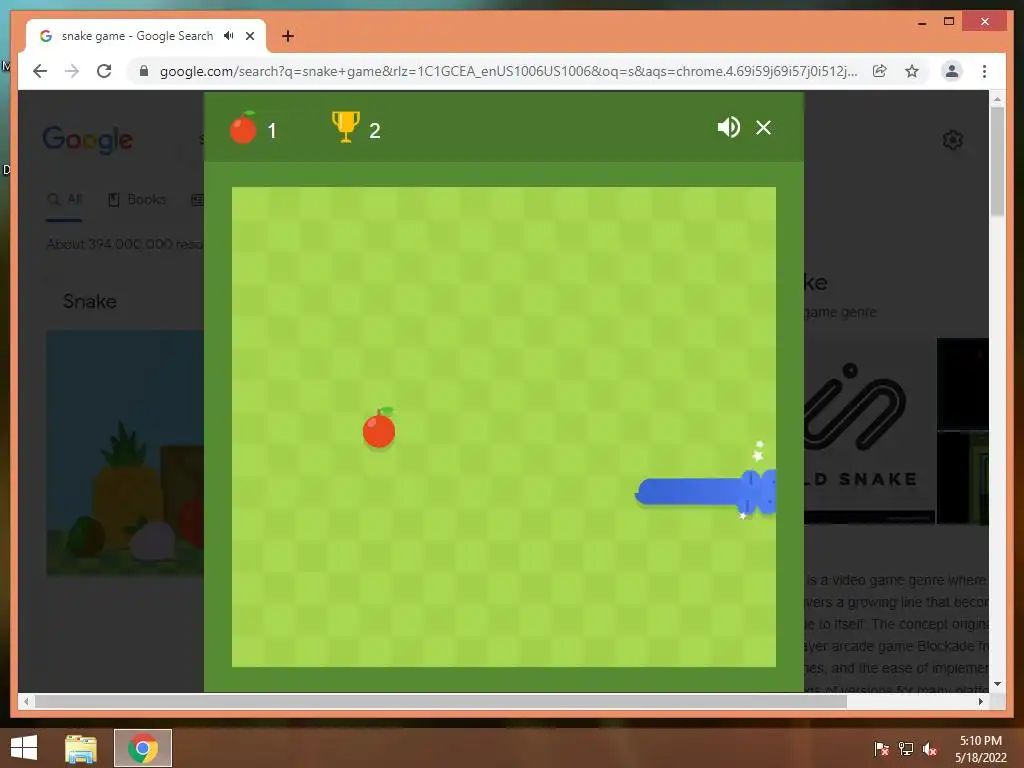Click the padlock site info icon
Image resolution: width=1024 pixels, height=768 pixels.
(x=144, y=71)
